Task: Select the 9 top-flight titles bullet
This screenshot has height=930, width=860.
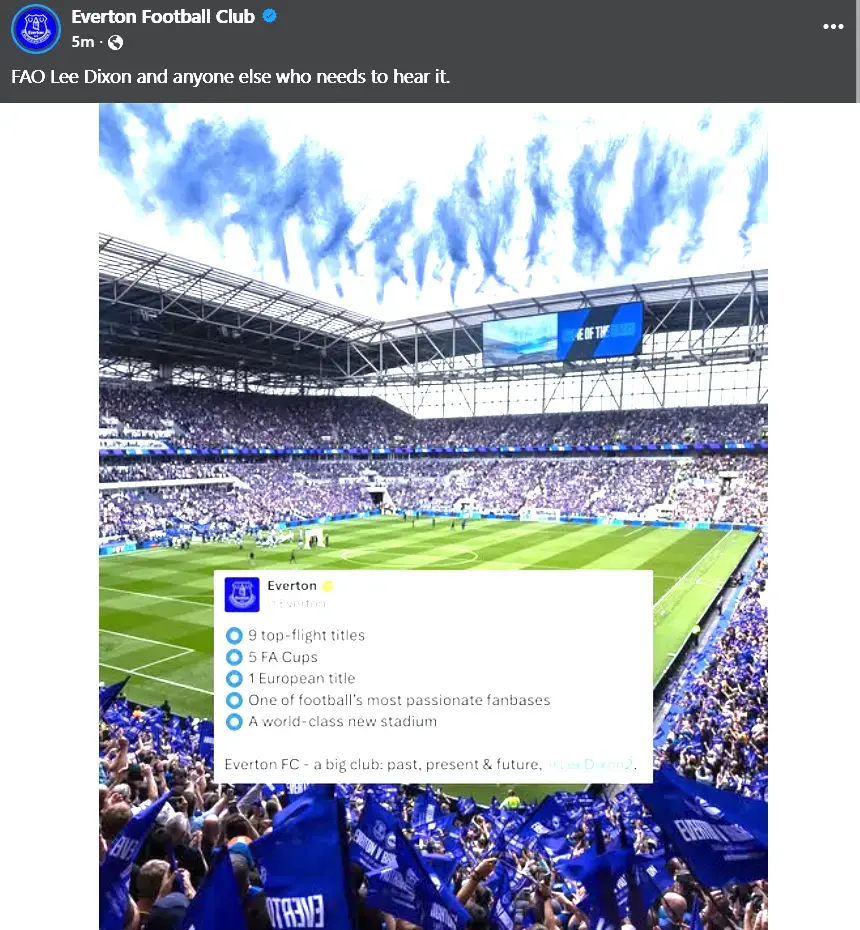Action: (x=234, y=636)
